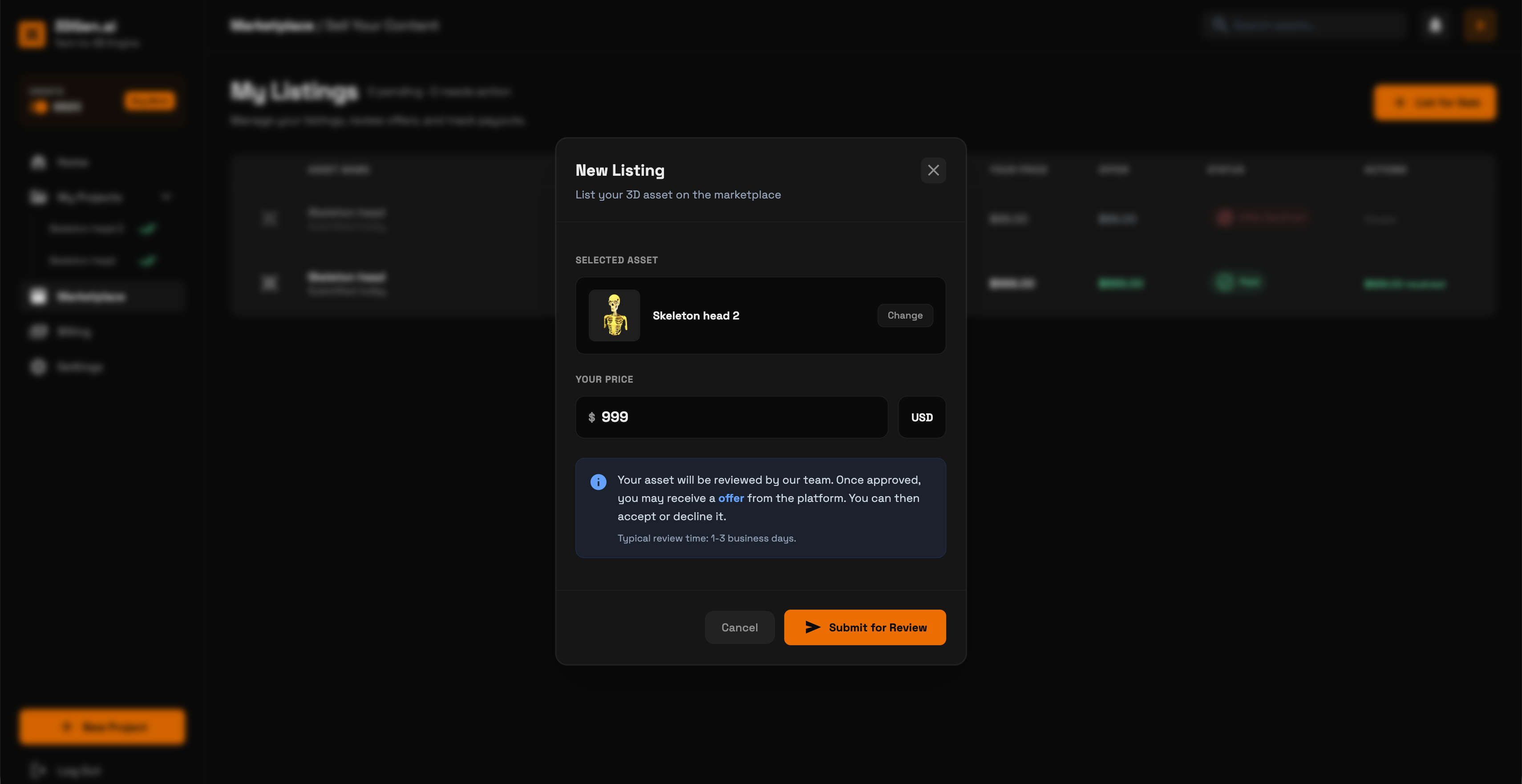Submit the listing for review
This screenshot has width=1522, height=784.
click(864, 627)
